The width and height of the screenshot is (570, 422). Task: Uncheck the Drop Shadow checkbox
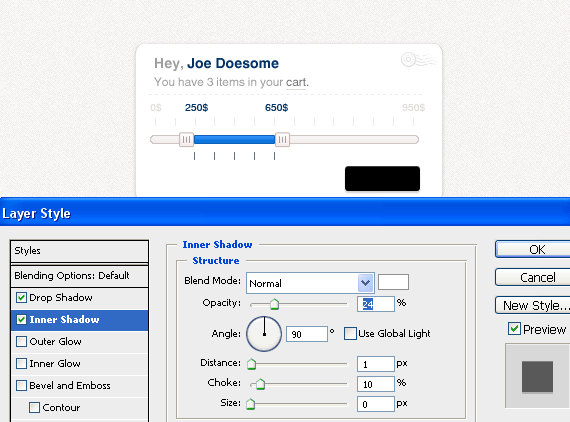21,298
